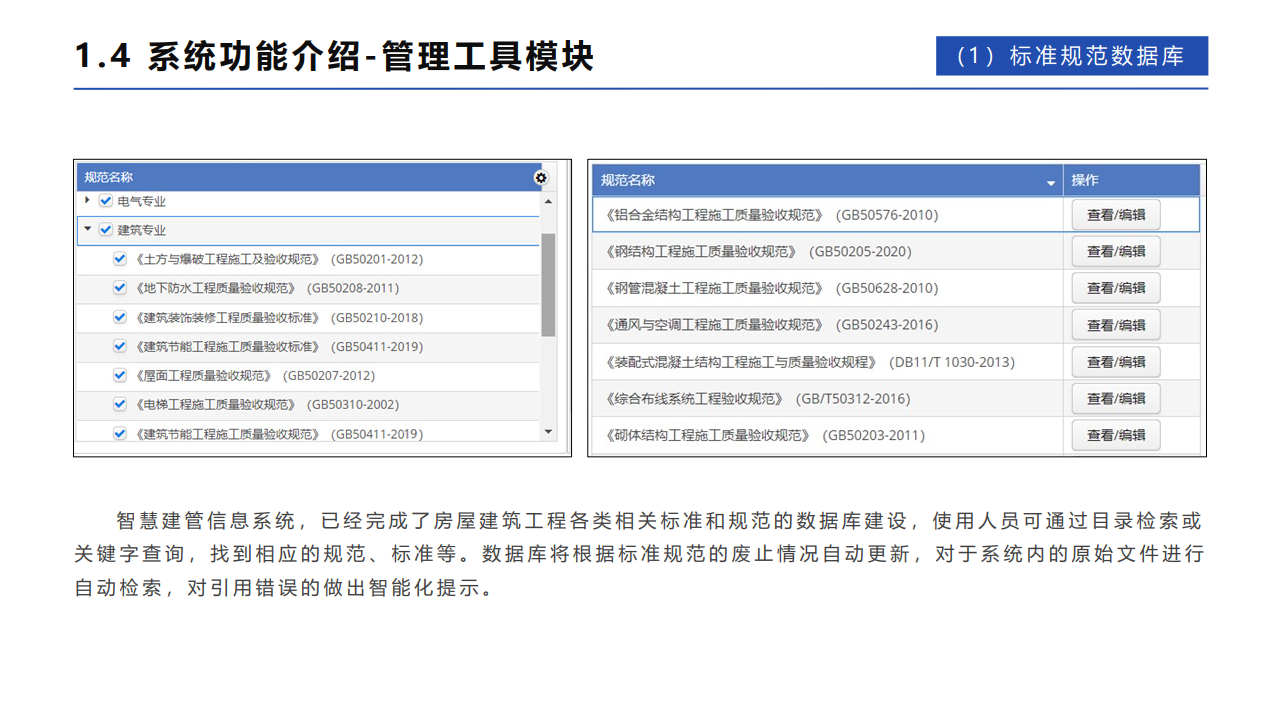
Task: Click 查看/编辑 for 砌体结构工程施工质量验收规范
Action: click(1116, 435)
